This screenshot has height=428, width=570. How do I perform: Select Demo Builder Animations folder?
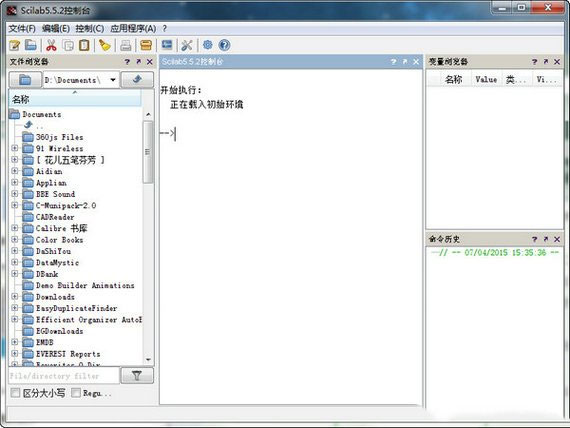[x=79, y=285]
